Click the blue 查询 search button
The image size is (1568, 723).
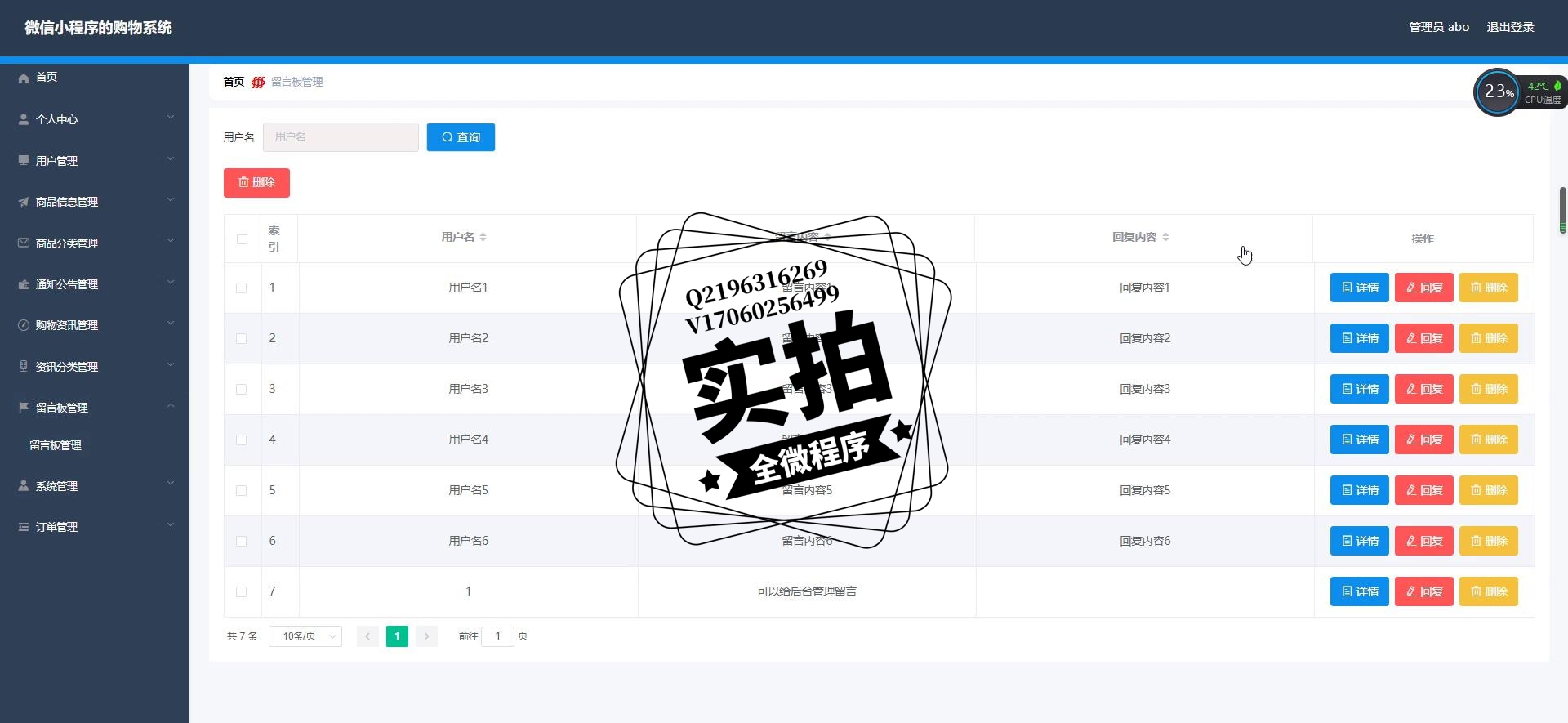click(461, 137)
